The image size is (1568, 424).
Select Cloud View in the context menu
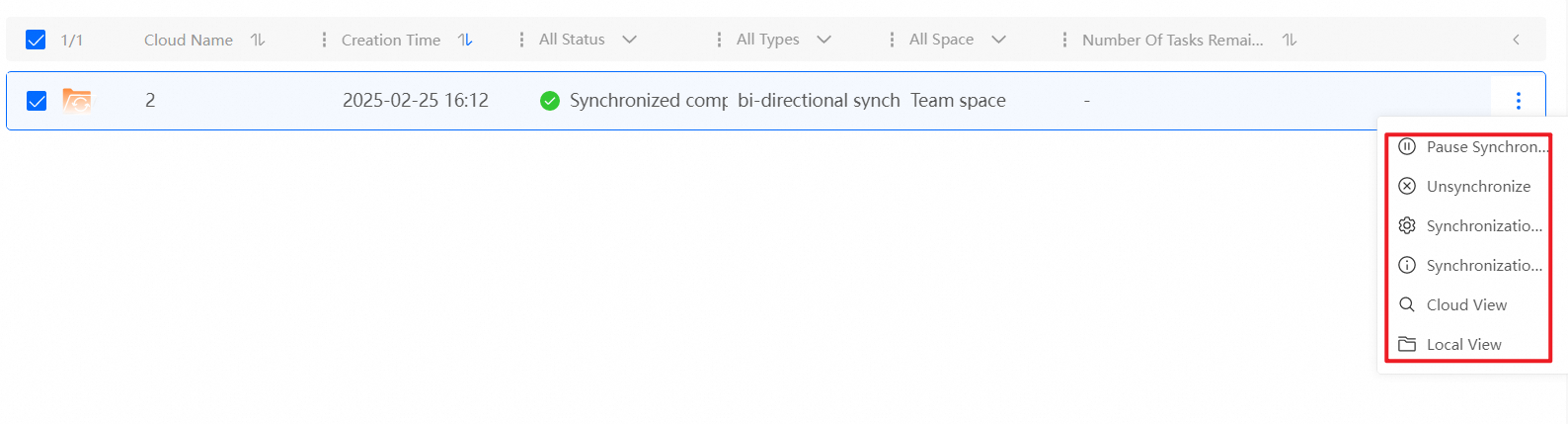[x=1466, y=304]
